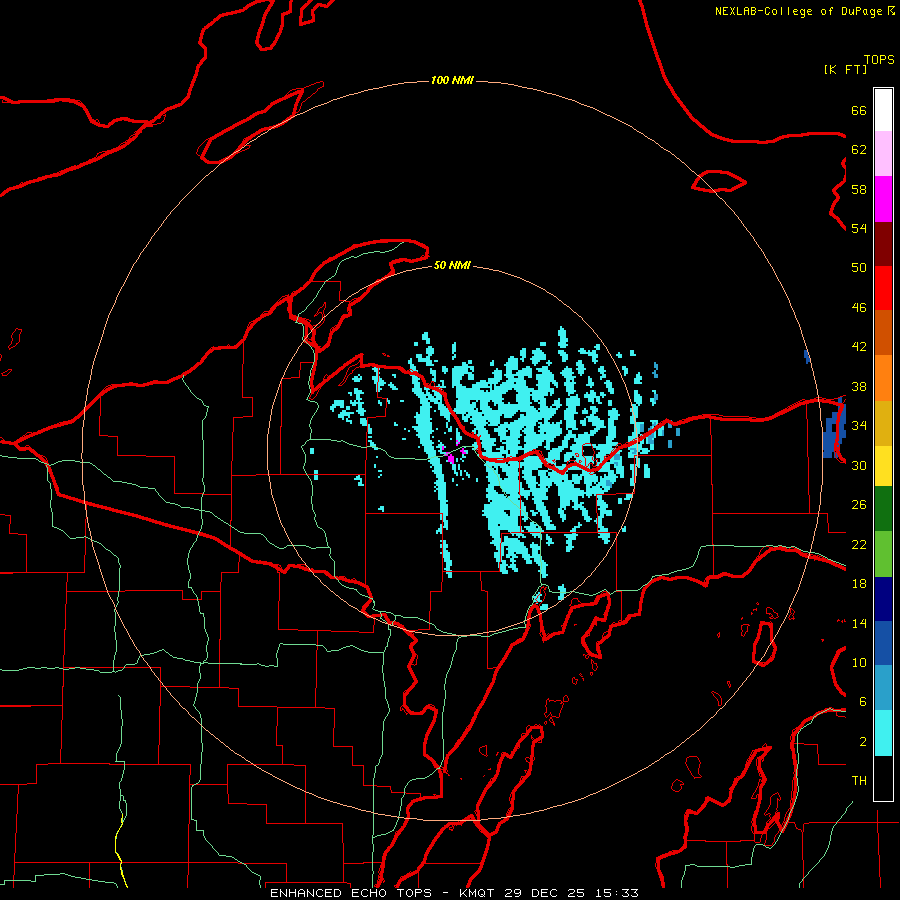Click the light green 26 kft swatch

point(883,554)
